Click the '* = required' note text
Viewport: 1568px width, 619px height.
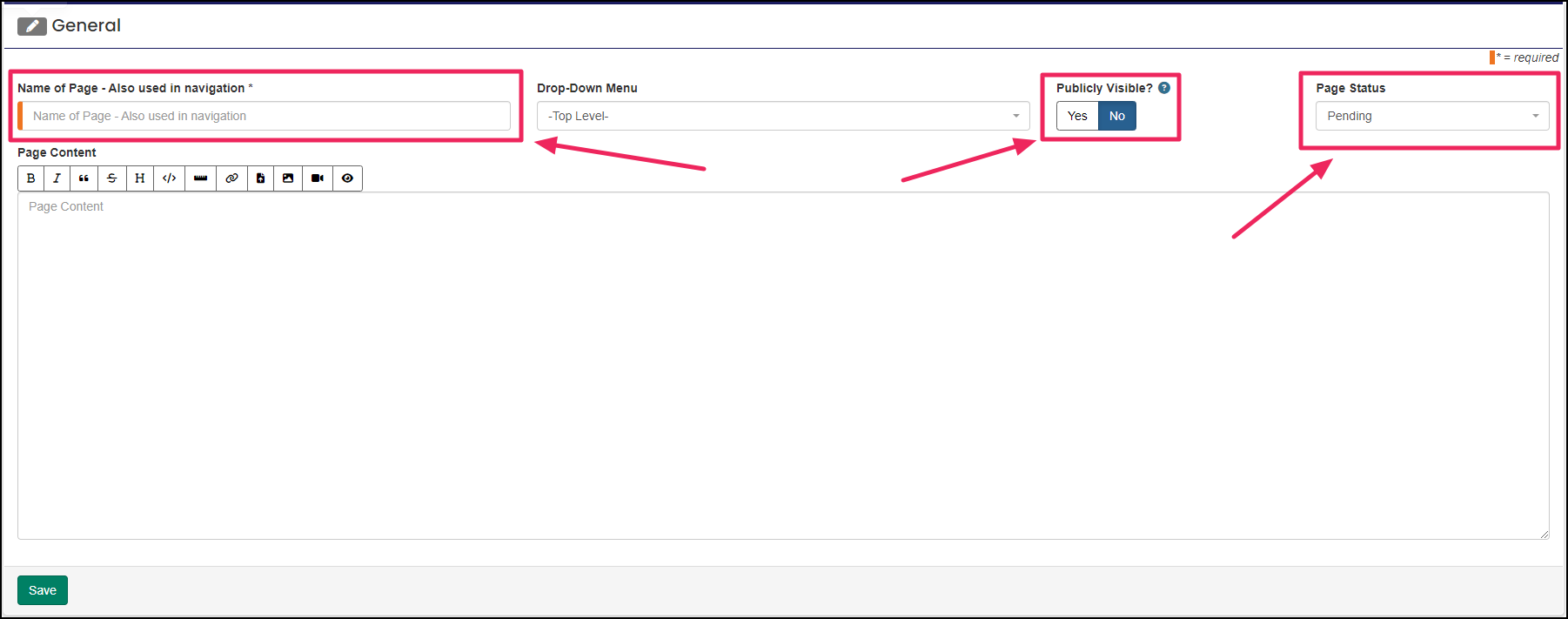[1527, 57]
